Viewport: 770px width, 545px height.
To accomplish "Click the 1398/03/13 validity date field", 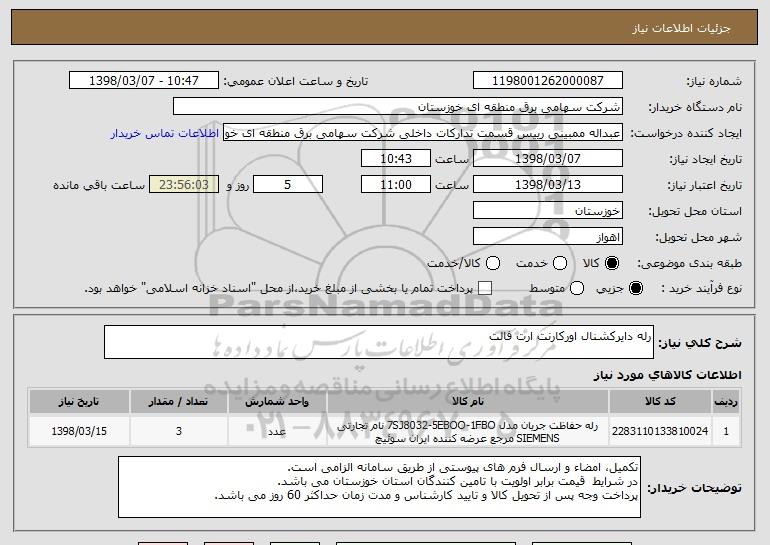I will [548, 185].
